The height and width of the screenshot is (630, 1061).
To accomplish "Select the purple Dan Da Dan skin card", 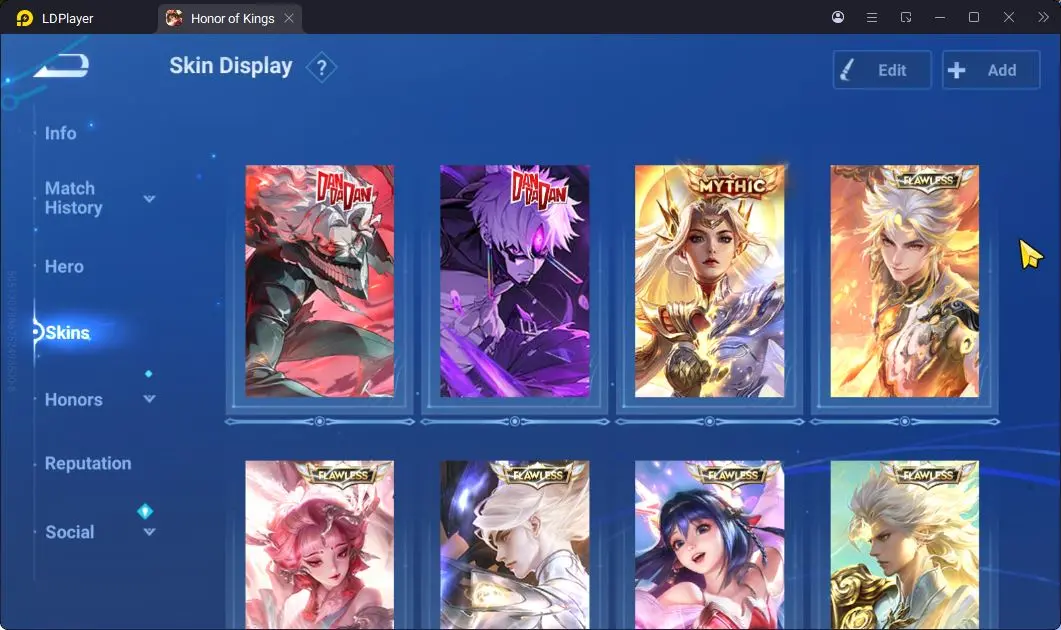I will pos(514,281).
